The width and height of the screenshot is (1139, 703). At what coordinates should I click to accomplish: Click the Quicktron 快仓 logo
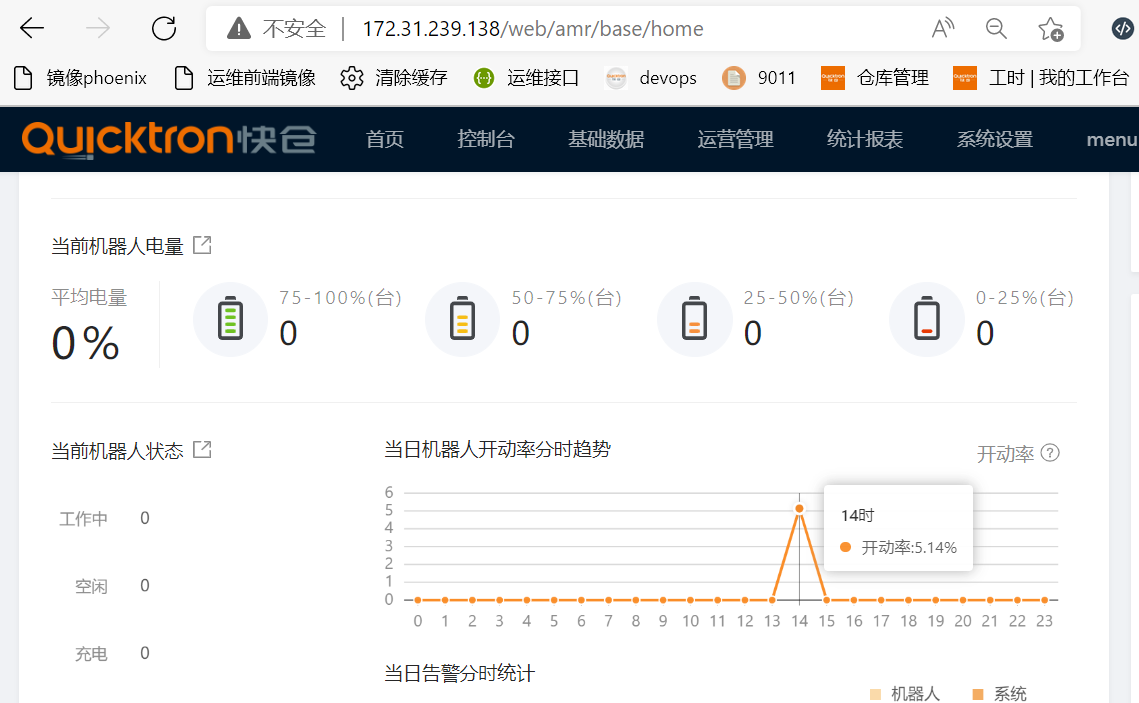click(169, 139)
